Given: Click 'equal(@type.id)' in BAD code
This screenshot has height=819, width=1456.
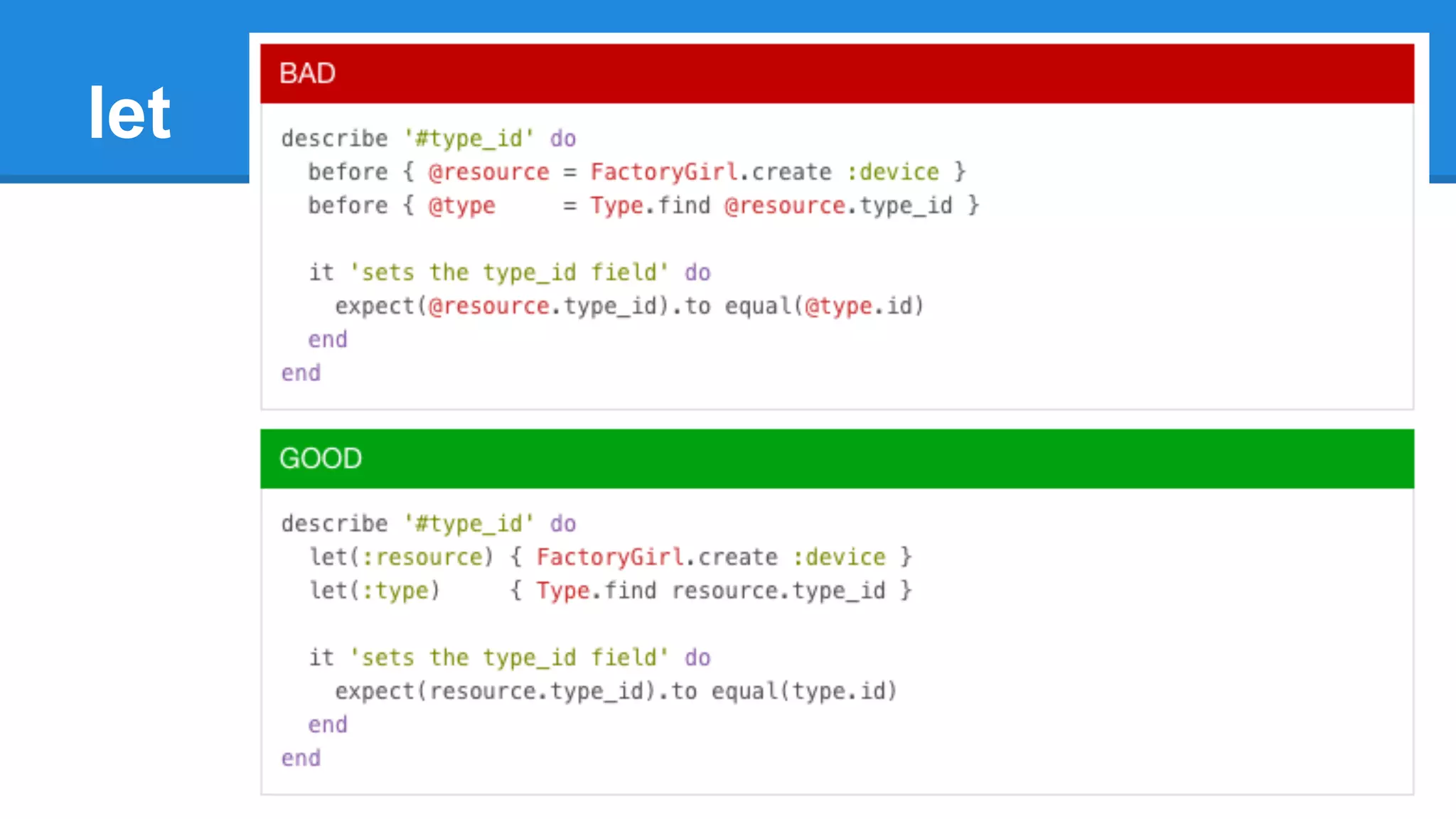Looking at the screenshot, I should pyautogui.click(x=824, y=306).
